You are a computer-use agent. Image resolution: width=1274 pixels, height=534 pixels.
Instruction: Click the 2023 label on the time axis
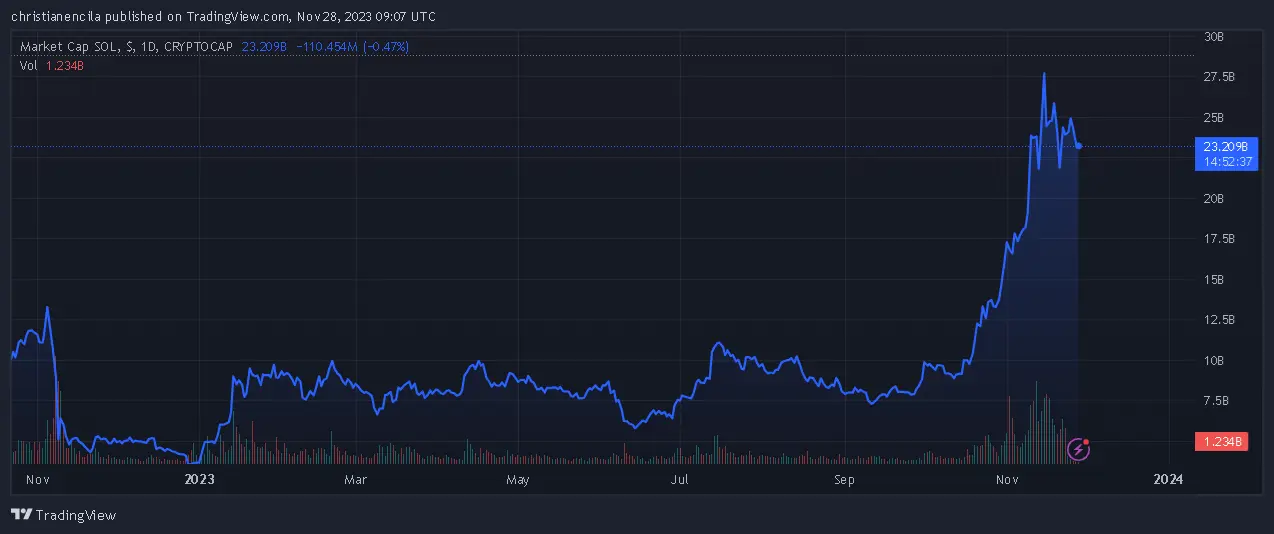coord(200,480)
